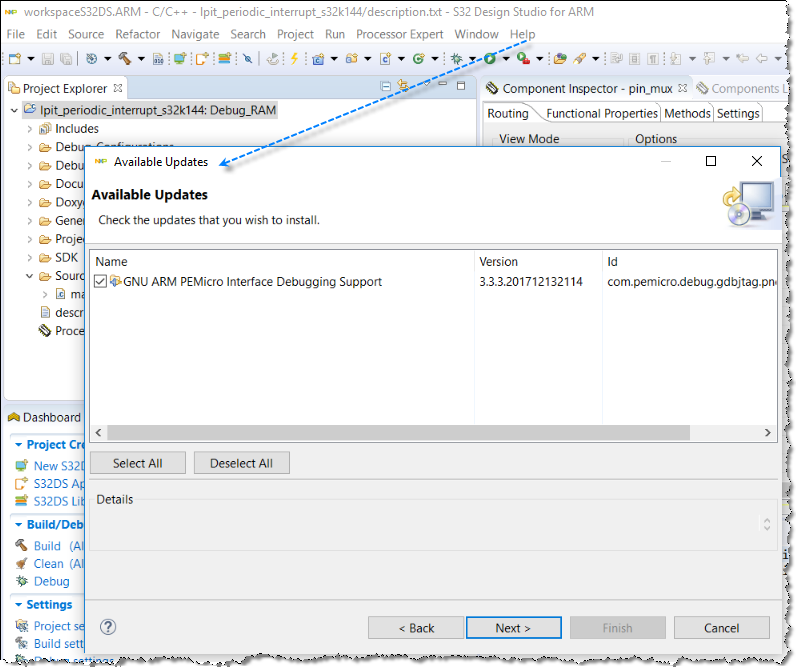Viewport: 796px width, 667px height.
Task: Click the new C project icon
Action: [318, 59]
